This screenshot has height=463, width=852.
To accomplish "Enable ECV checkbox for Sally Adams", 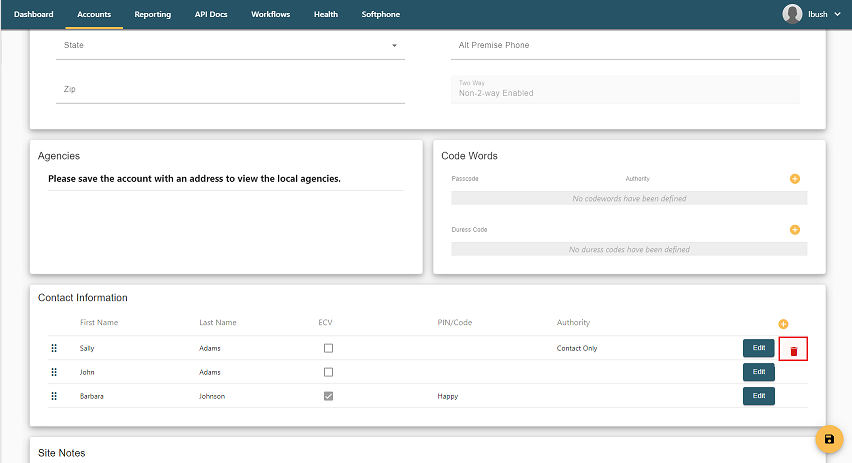I will (328, 348).
